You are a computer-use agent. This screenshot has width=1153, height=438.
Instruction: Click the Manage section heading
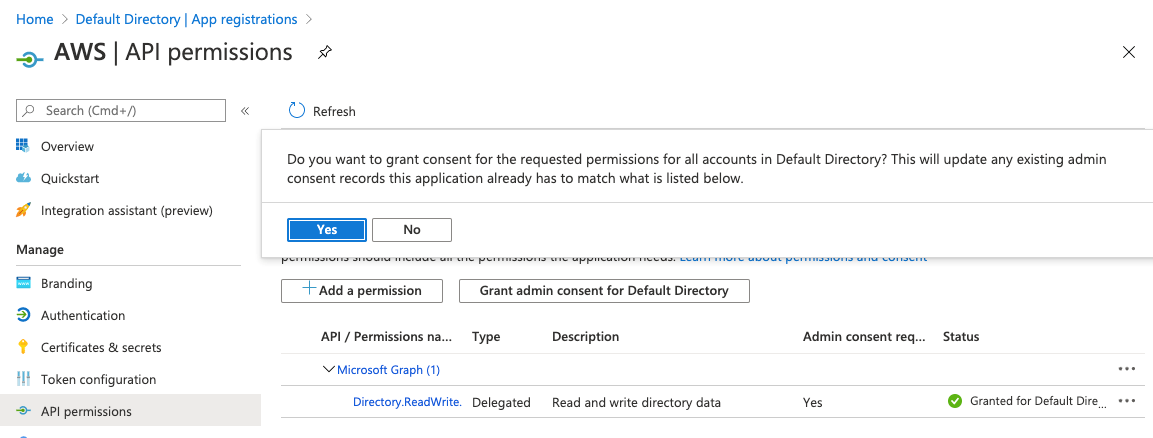point(40,250)
